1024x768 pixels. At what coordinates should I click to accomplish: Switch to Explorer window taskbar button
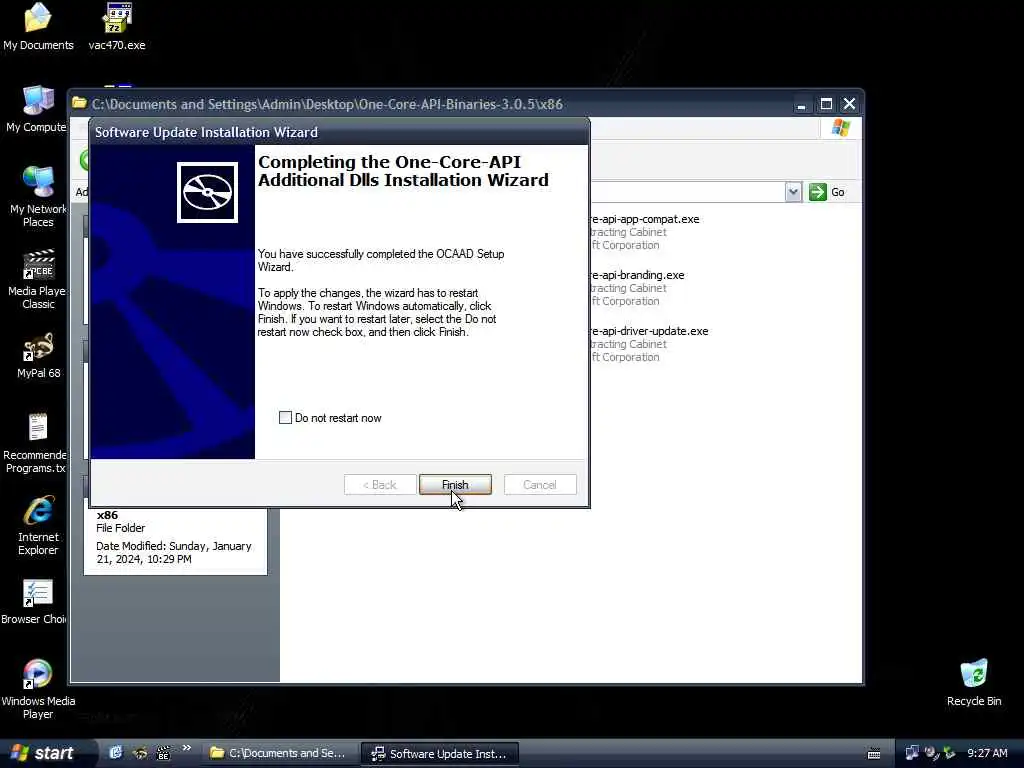click(279, 753)
